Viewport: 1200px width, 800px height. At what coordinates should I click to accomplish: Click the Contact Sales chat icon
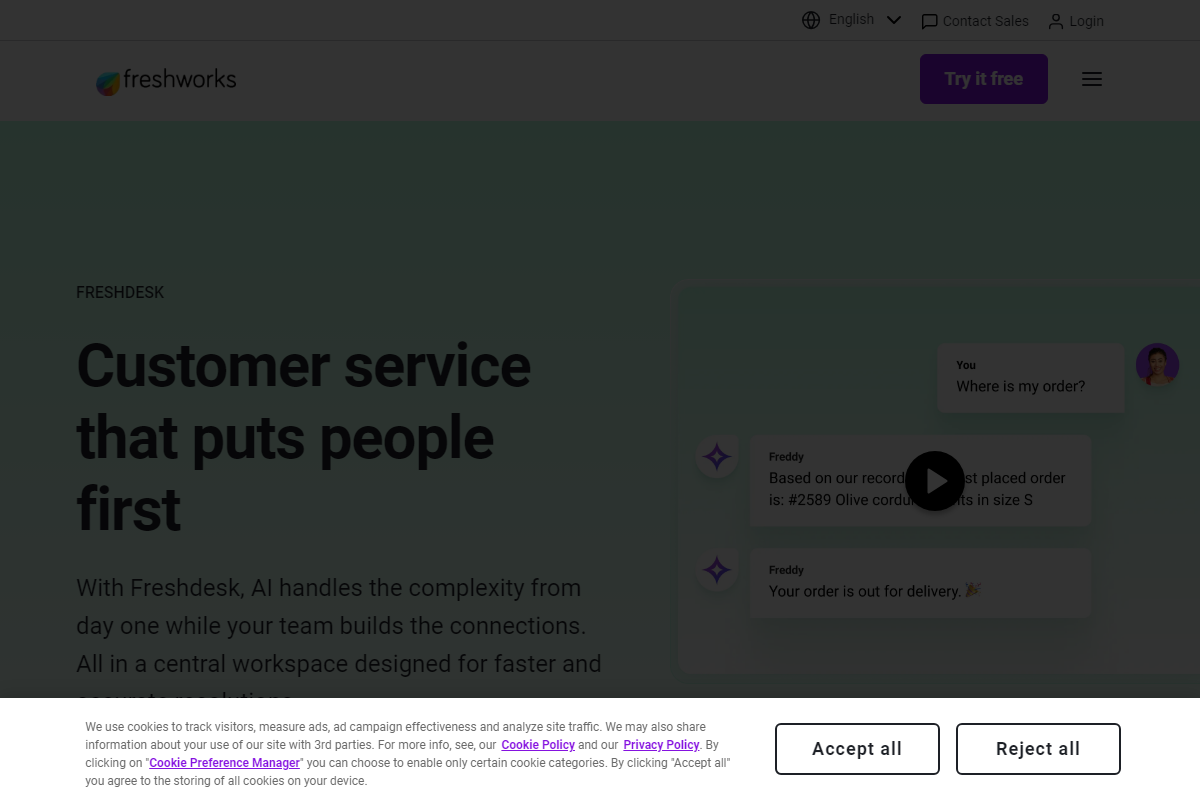tap(929, 21)
